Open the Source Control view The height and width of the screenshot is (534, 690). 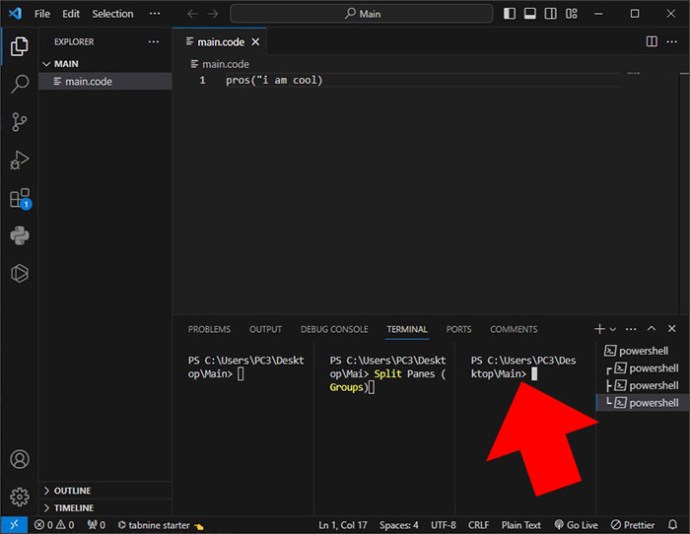click(19, 122)
